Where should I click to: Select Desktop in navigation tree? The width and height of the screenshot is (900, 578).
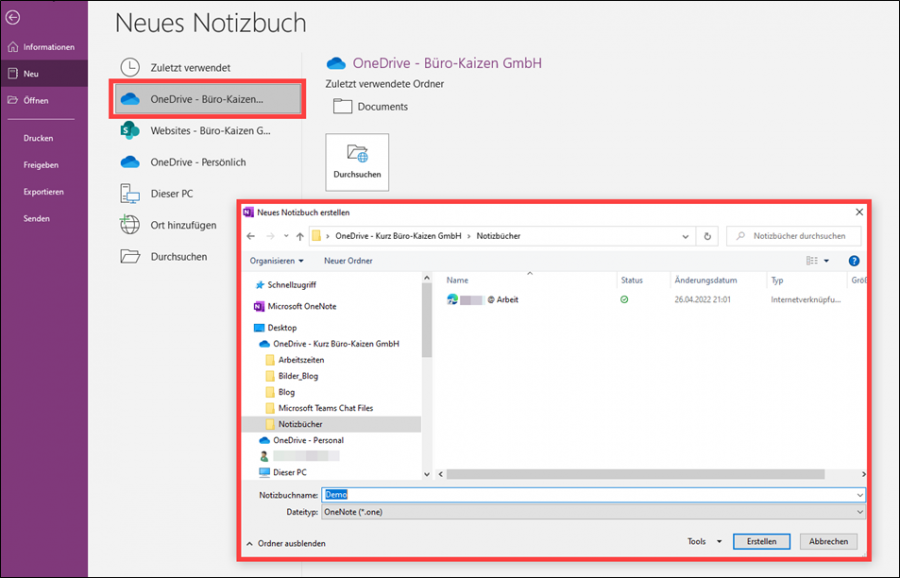point(276,328)
